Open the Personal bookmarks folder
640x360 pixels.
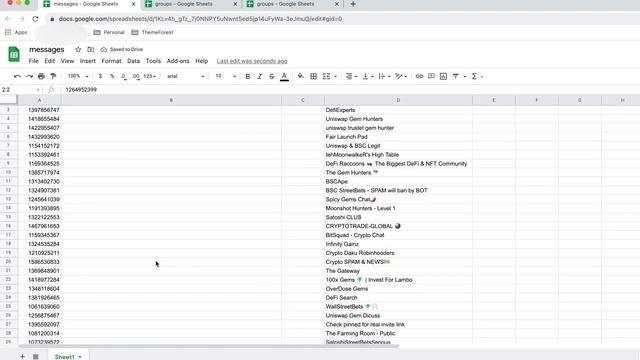pyautogui.click(x=109, y=32)
